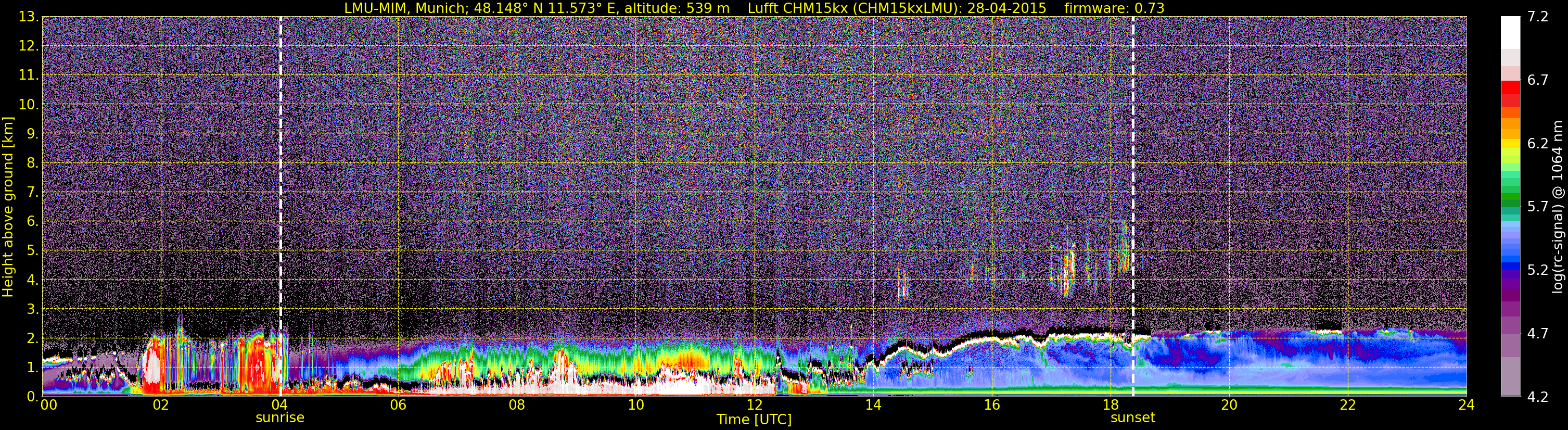Screen dimensions: 1568x430
Task: Click the 'Time [UTC]' axis title
Action: (754, 419)
